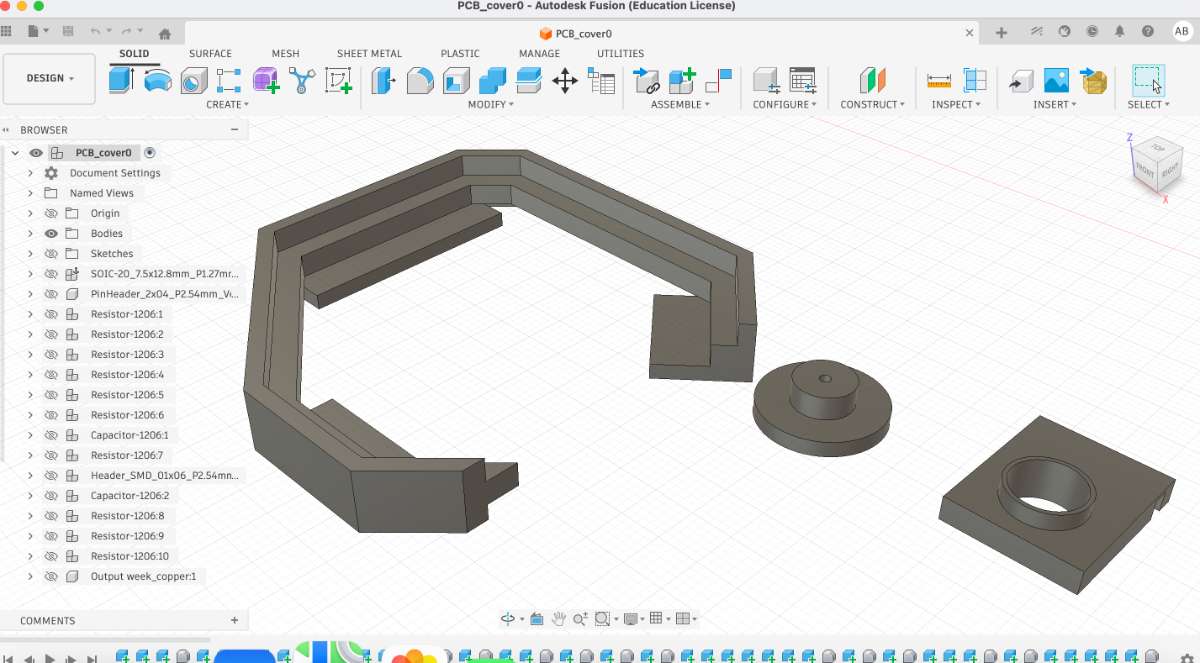Screen dimensions: 1200x663
Task: Collapse the Browser panel with minus
Action: tap(234, 130)
